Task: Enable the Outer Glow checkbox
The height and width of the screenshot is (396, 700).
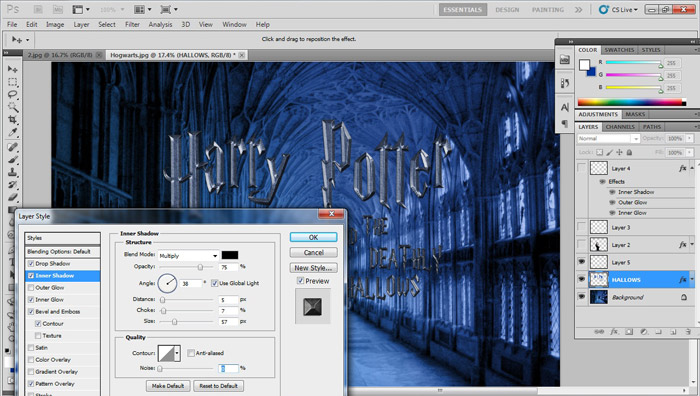Action: [x=31, y=288]
